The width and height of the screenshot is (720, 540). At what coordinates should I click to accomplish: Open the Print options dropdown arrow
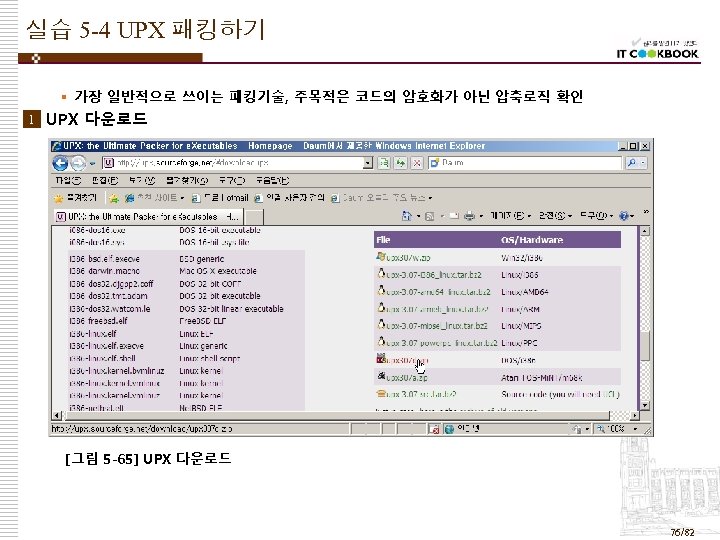481,216
